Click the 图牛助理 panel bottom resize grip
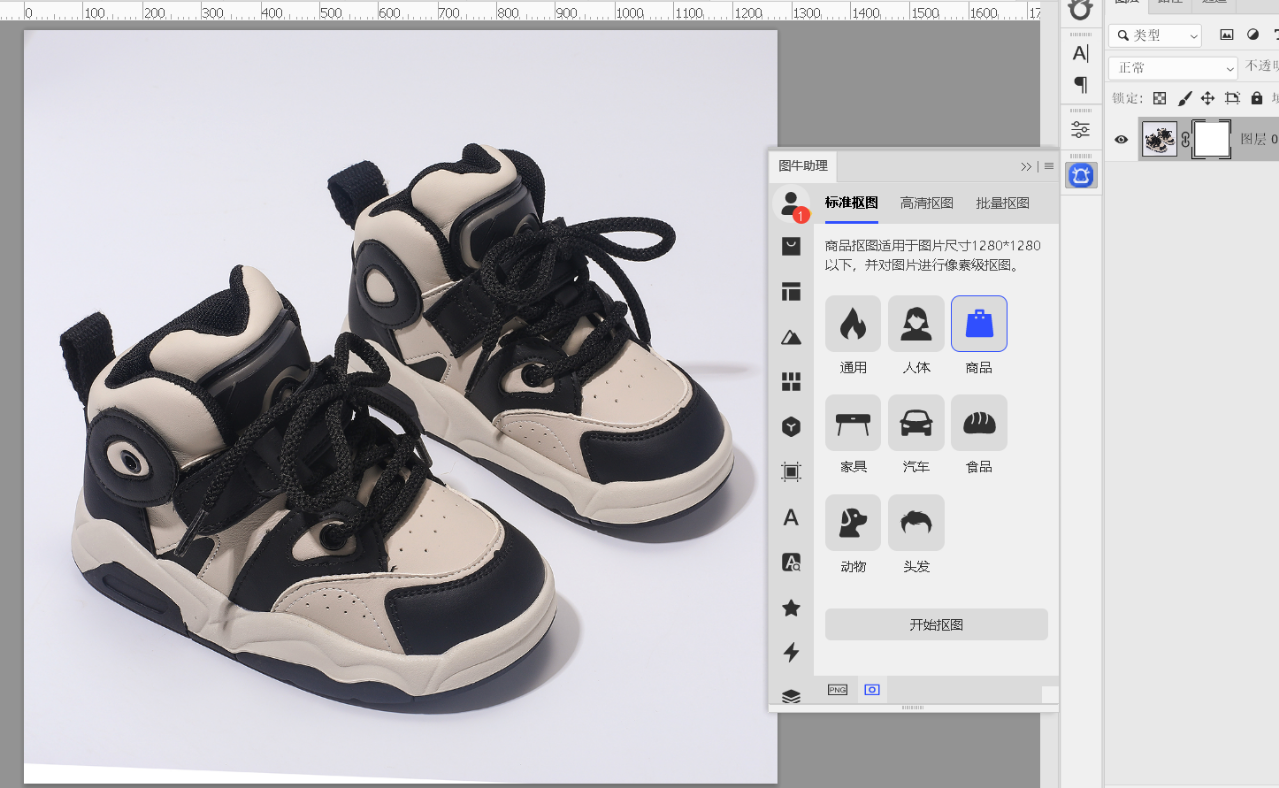 click(x=913, y=708)
